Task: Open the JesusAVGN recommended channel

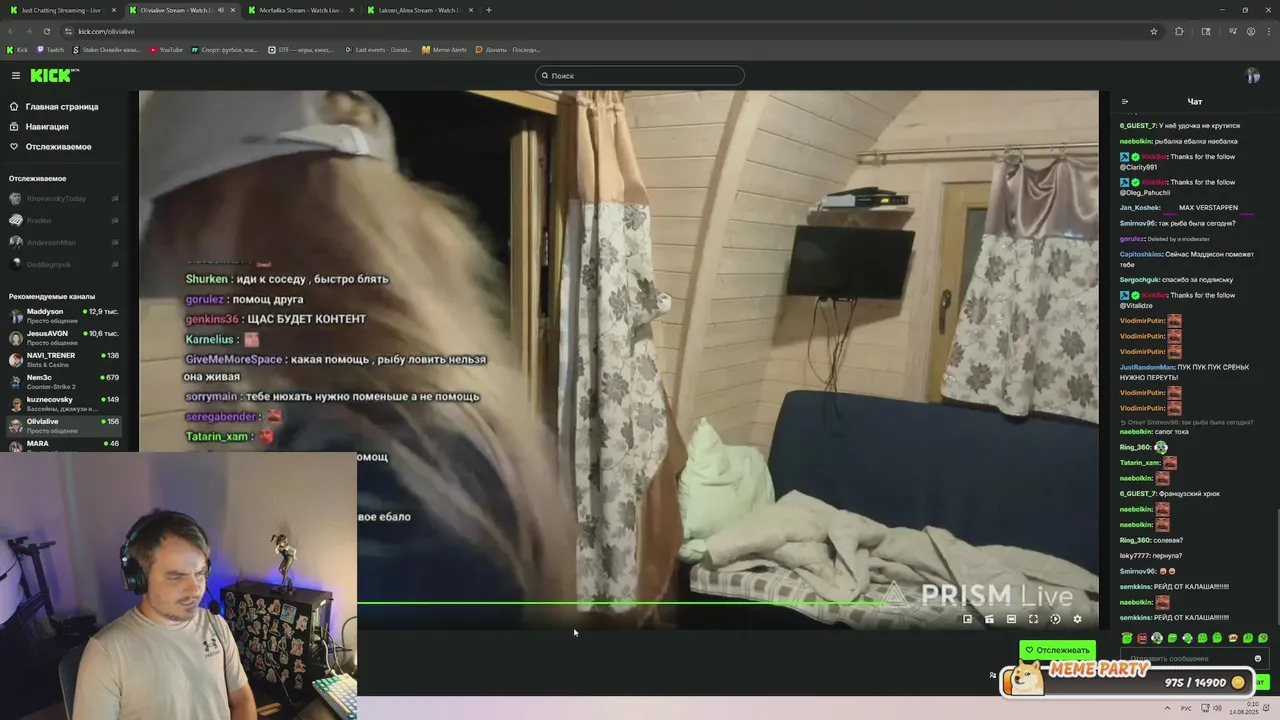Action: tap(63, 338)
